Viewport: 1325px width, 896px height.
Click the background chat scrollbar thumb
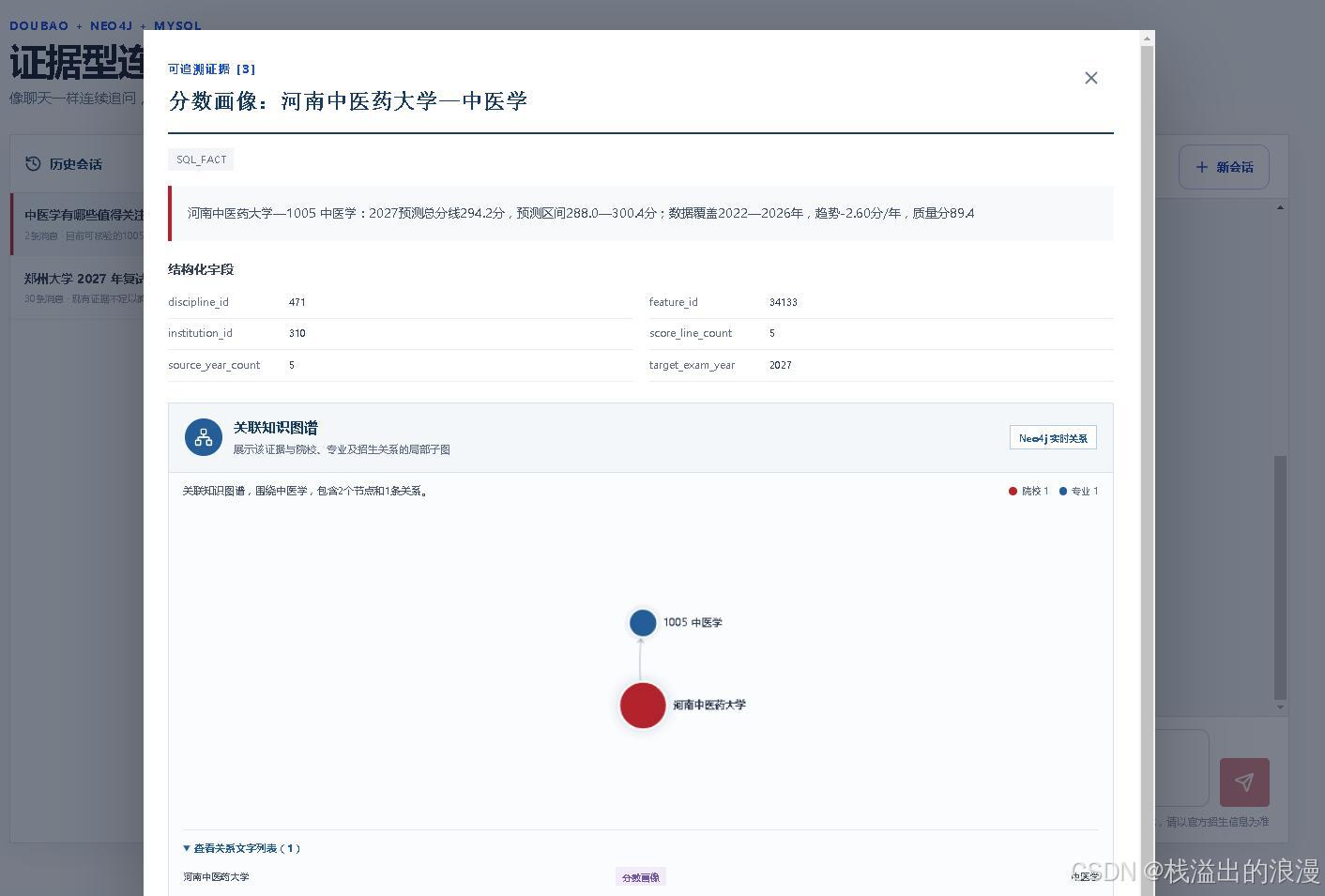(x=1280, y=577)
